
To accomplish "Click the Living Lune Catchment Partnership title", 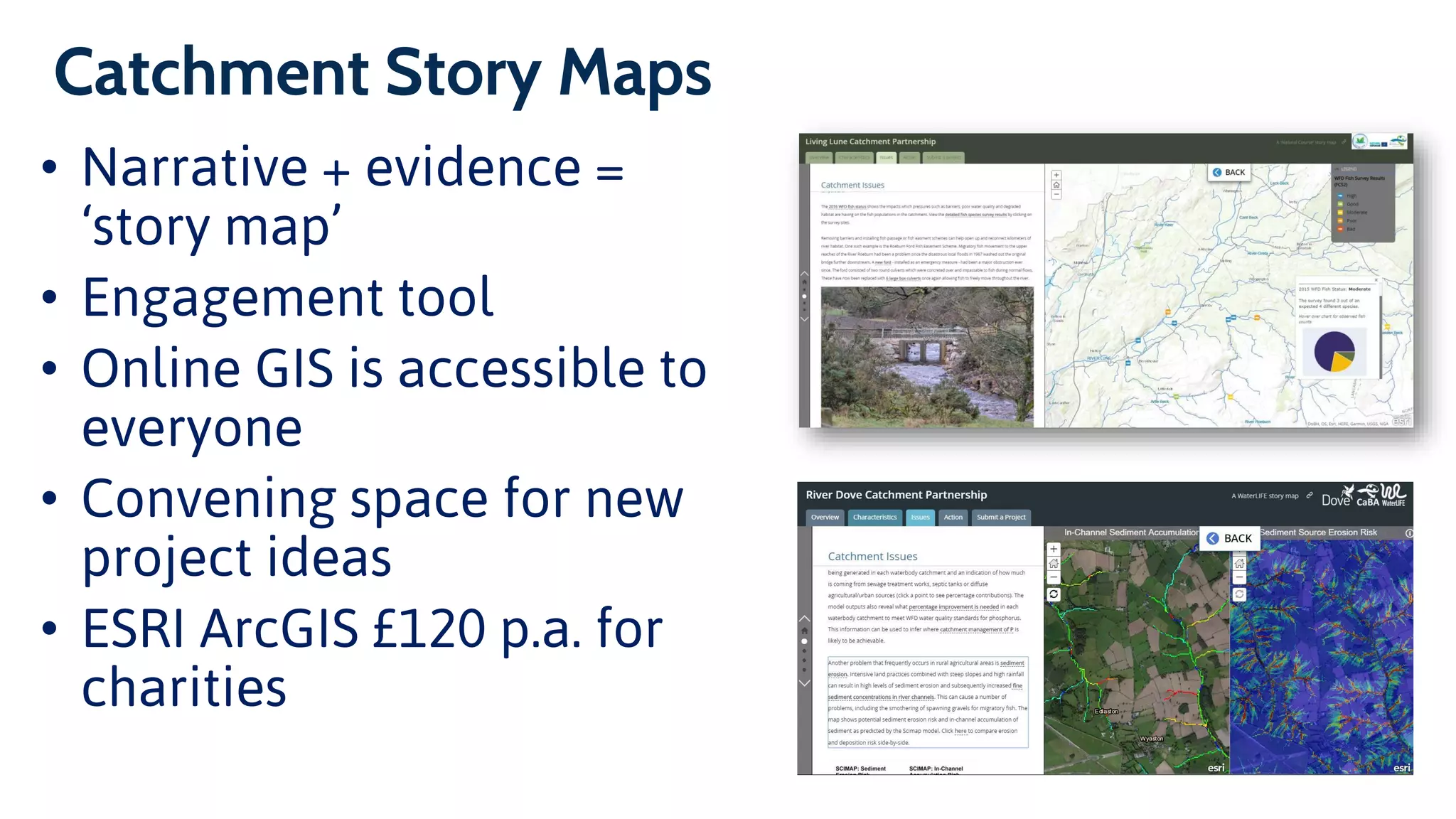I will pyautogui.click(x=870, y=141).
